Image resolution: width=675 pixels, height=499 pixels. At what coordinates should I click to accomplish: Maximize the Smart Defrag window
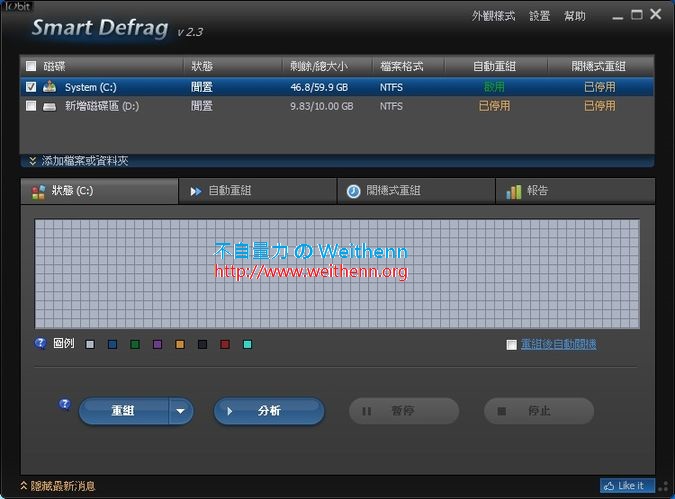pos(637,15)
